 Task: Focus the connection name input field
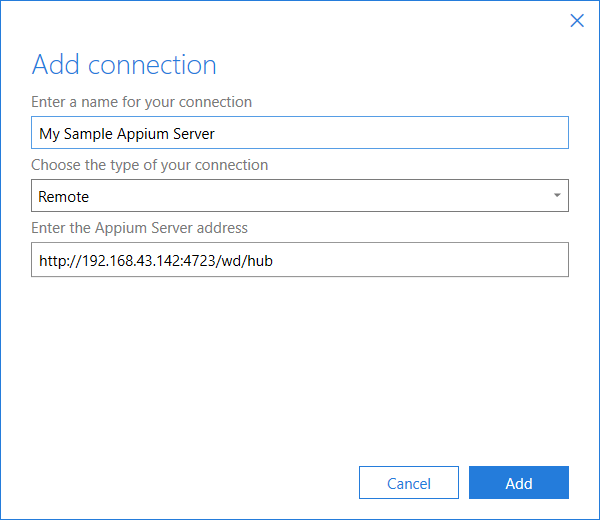point(300,132)
